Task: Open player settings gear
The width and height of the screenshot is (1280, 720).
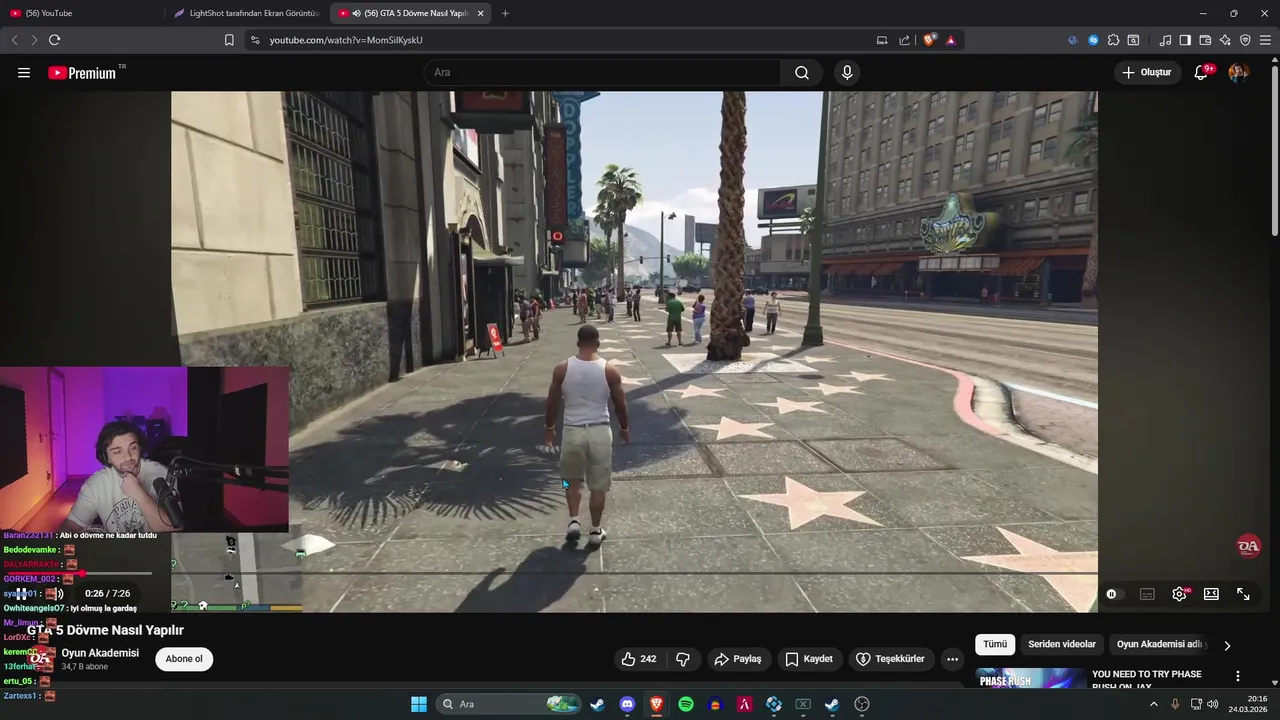Action: (x=1180, y=594)
